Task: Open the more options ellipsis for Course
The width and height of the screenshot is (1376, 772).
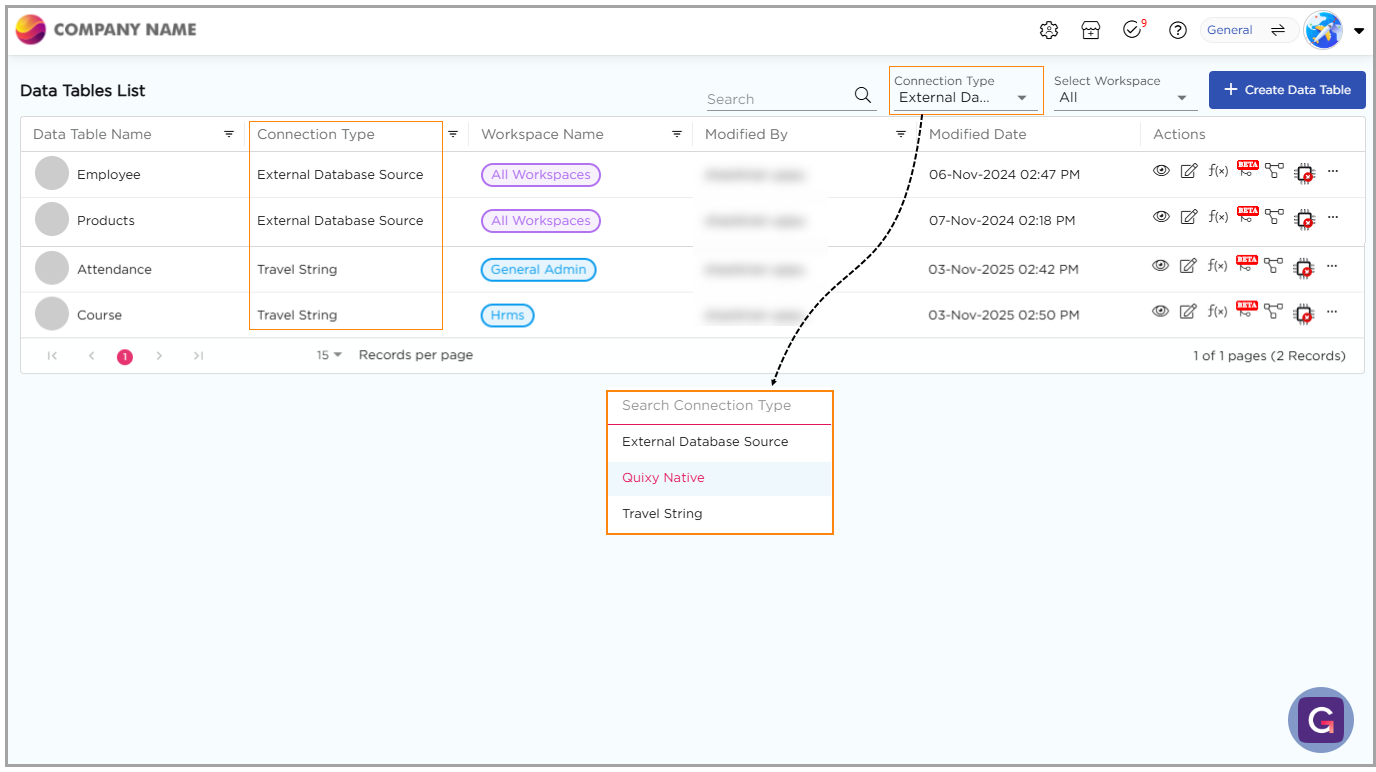Action: pyautogui.click(x=1333, y=312)
